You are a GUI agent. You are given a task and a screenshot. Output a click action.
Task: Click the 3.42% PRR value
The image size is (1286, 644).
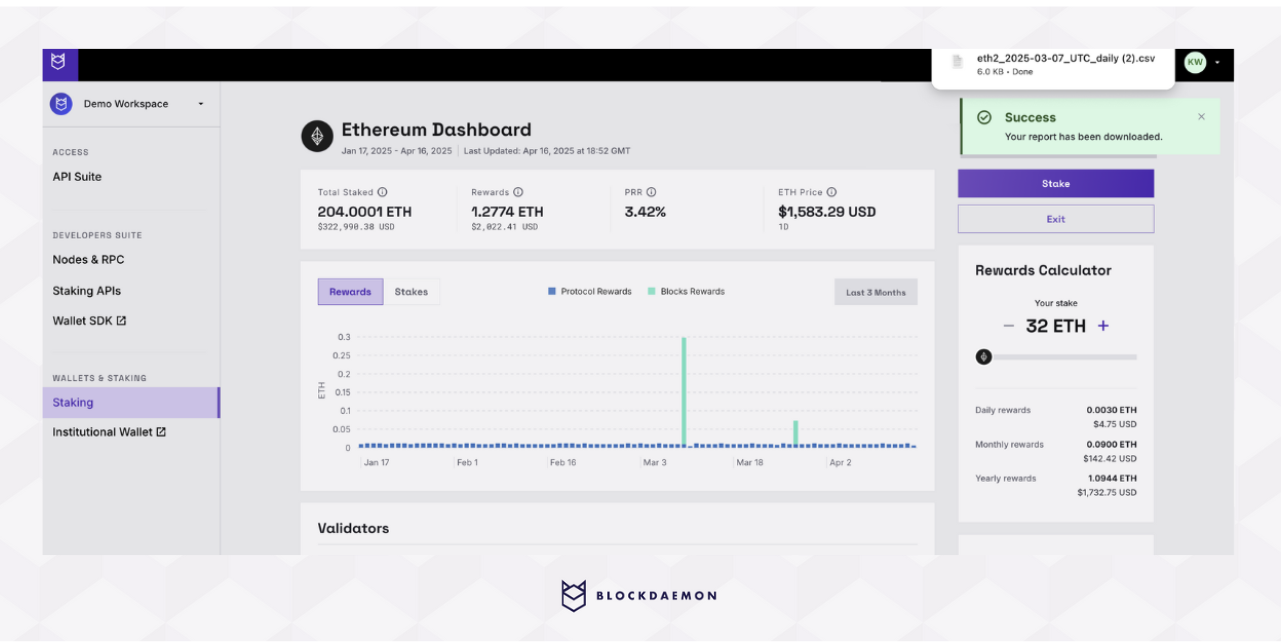pos(645,212)
